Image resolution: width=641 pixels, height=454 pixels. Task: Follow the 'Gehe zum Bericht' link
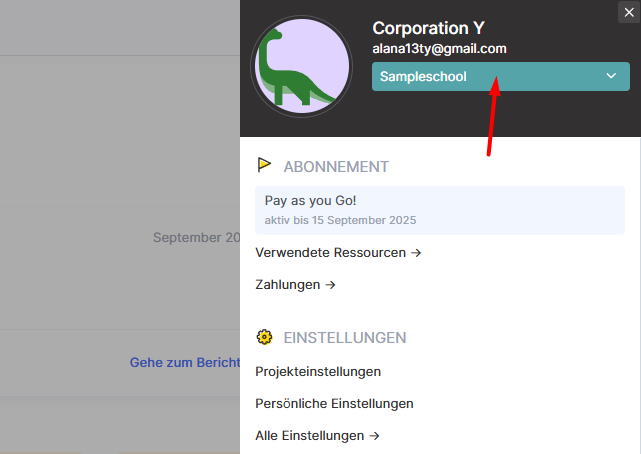click(185, 362)
